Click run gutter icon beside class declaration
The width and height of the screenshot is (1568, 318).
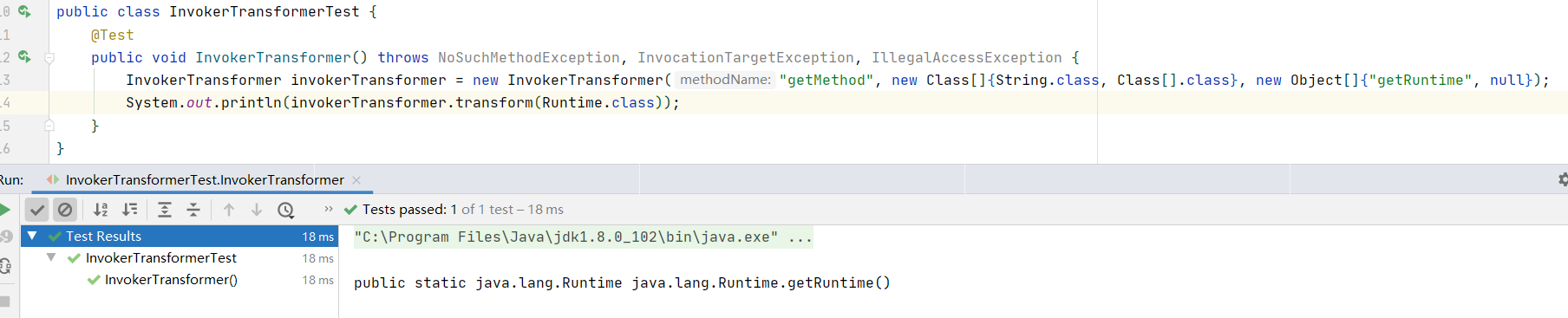click(x=24, y=11)
